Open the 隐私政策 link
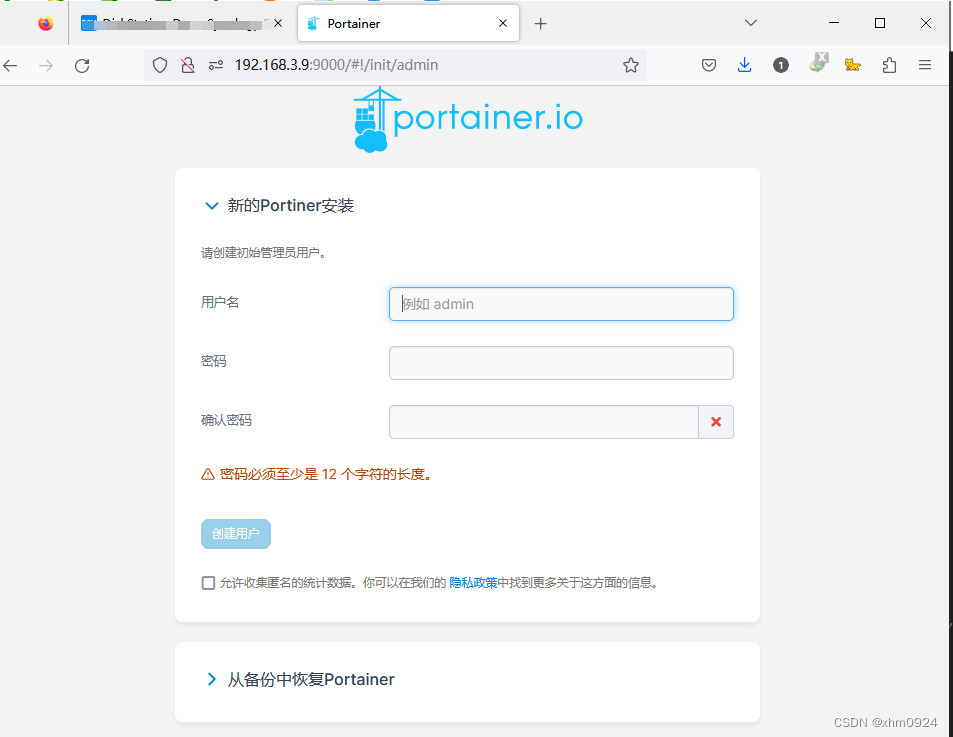This screenshot has height=737, width=953. point(473,583)
